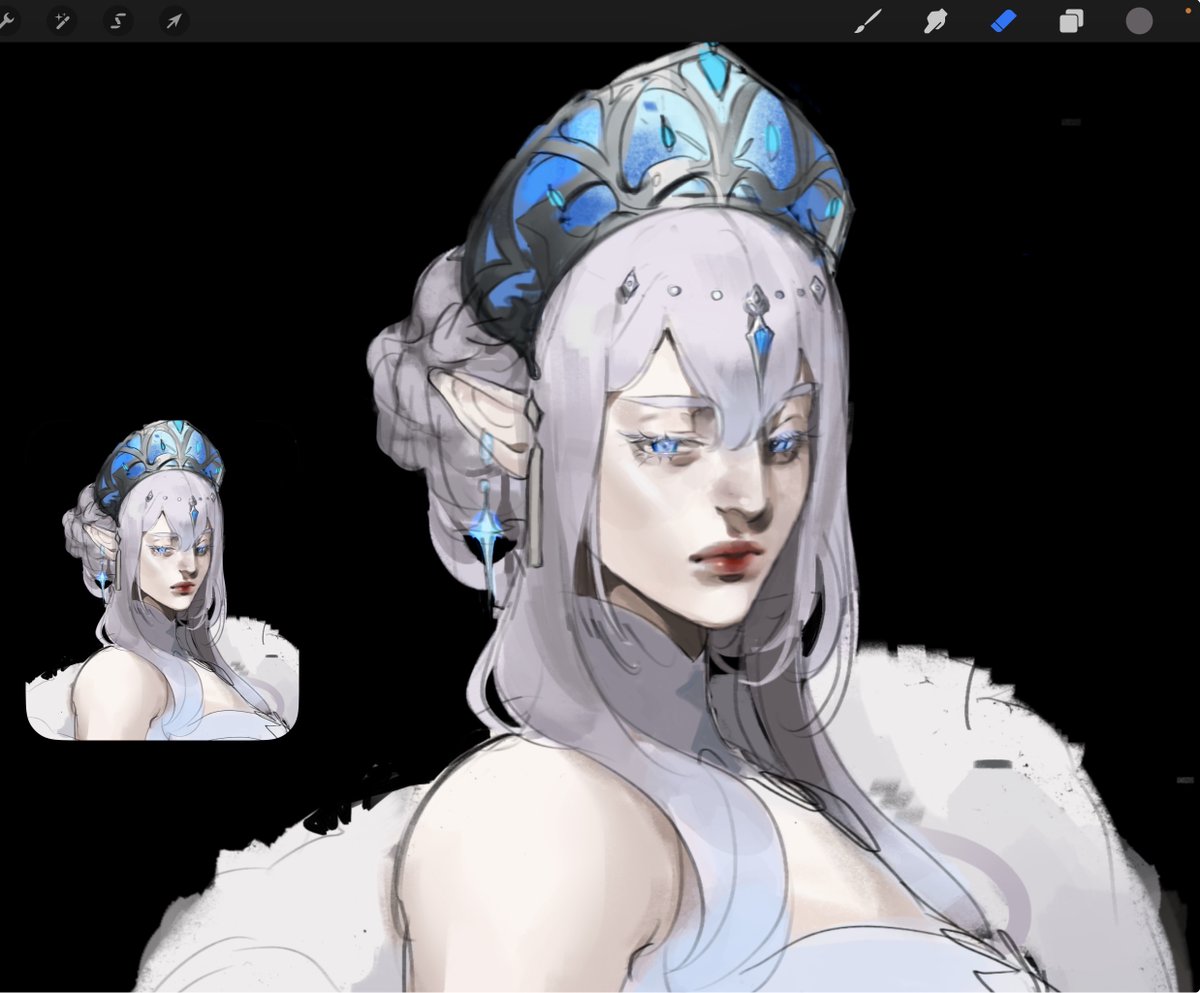Tap the small reference portrait thumbnail
Viewport: 1200px width, 993px height.
click(162, 580)
